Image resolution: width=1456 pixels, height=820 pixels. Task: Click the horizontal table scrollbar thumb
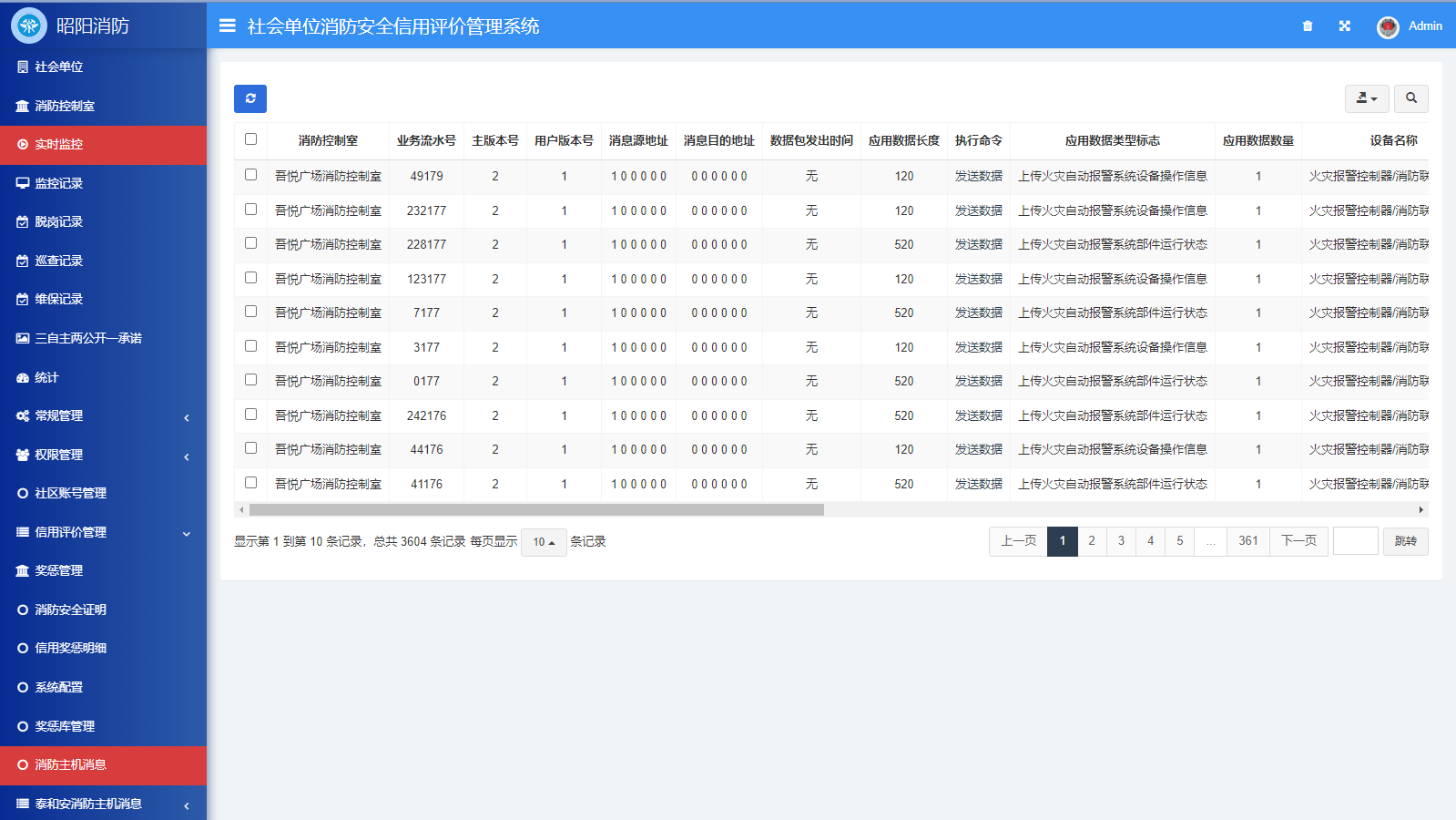point(536,510)
